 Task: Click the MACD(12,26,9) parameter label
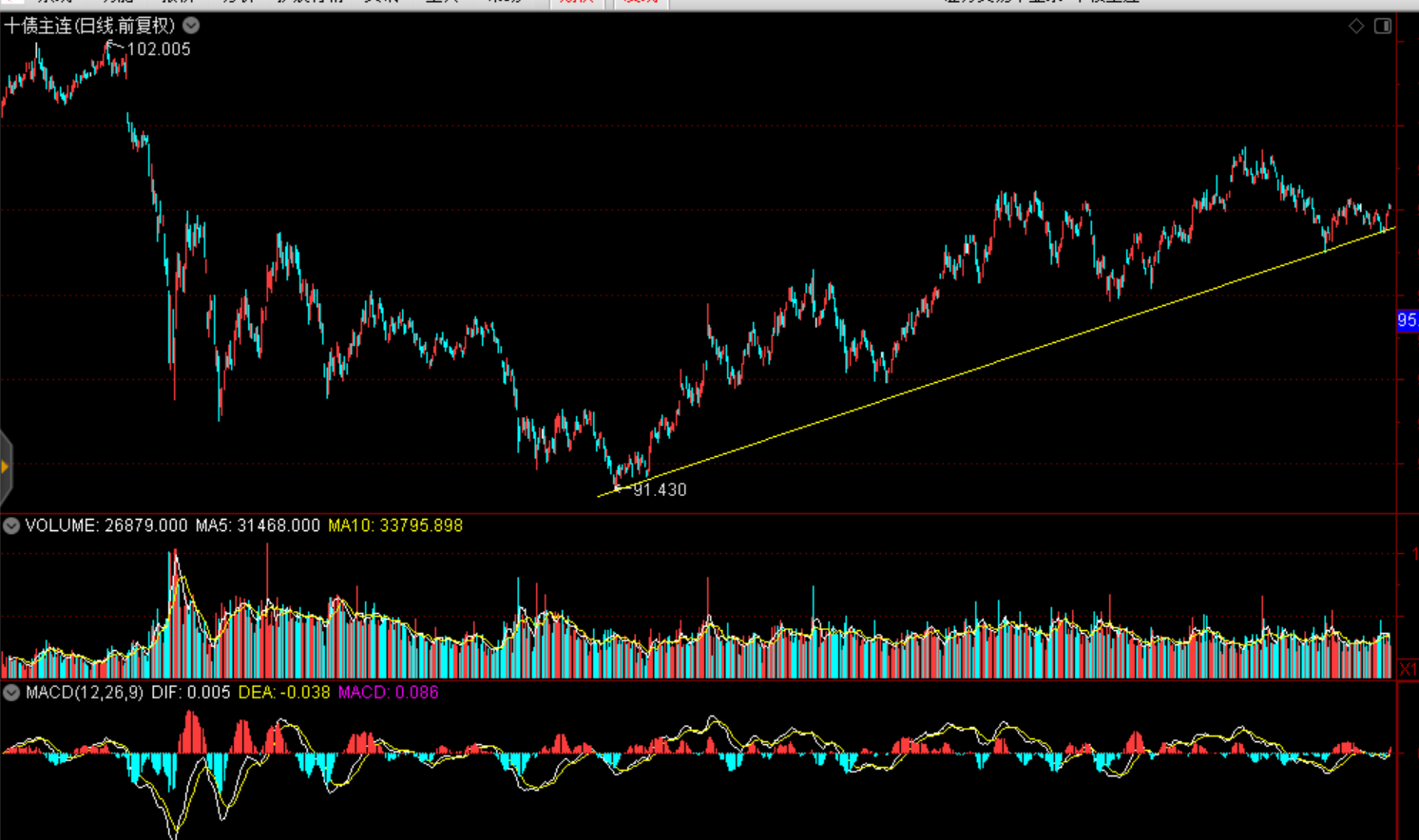[85, 693]
